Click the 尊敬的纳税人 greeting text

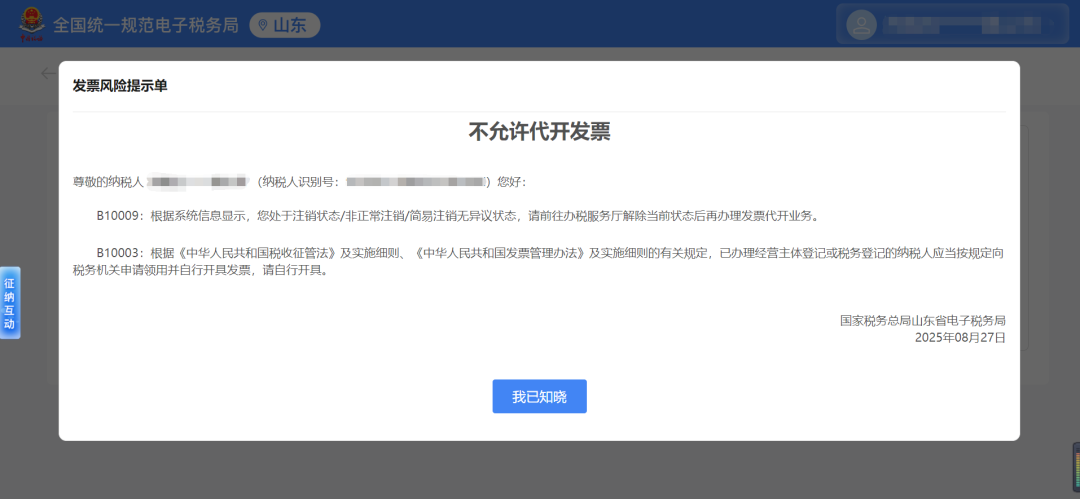click(107, 182)
